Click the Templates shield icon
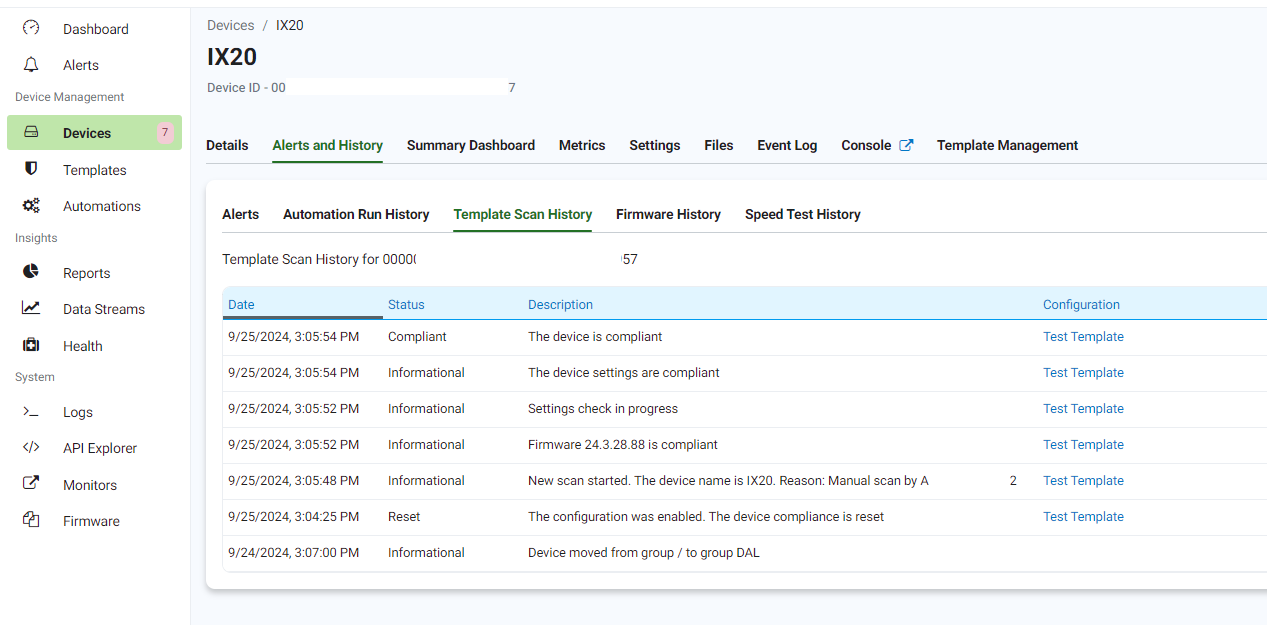 pyautogui.click(x=31, y=169)
